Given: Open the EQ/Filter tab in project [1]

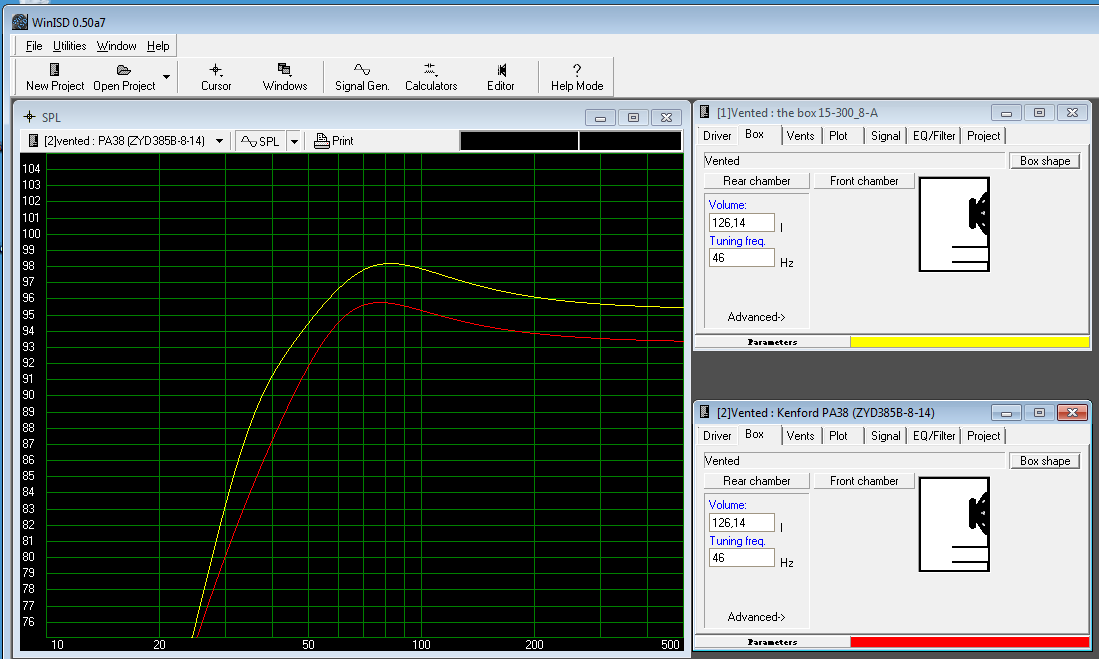Looking at the screenshot, I should coord(934,136).
